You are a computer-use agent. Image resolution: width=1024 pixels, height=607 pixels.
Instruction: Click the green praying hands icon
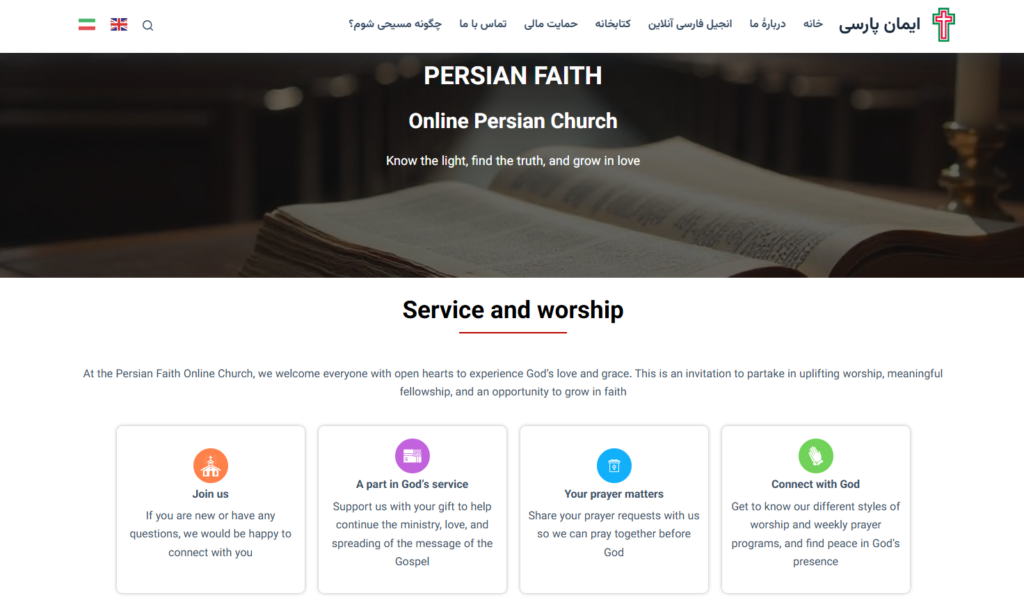point(816,456)
